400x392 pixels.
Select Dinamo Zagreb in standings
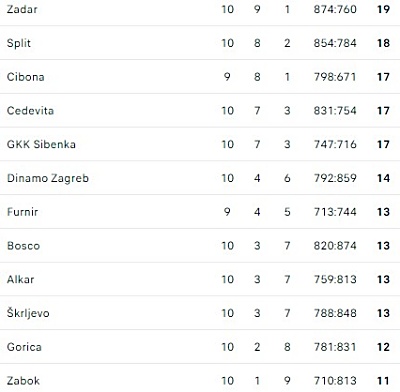(48, 178)
